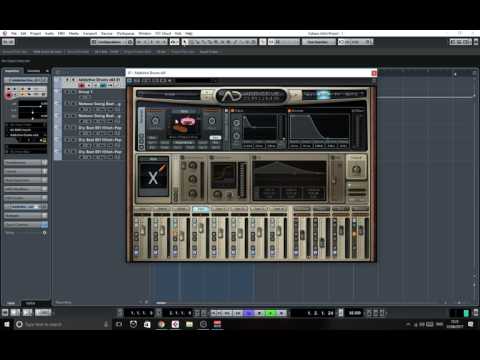Click the Addictive Drums AD logo

click(252, 96)
